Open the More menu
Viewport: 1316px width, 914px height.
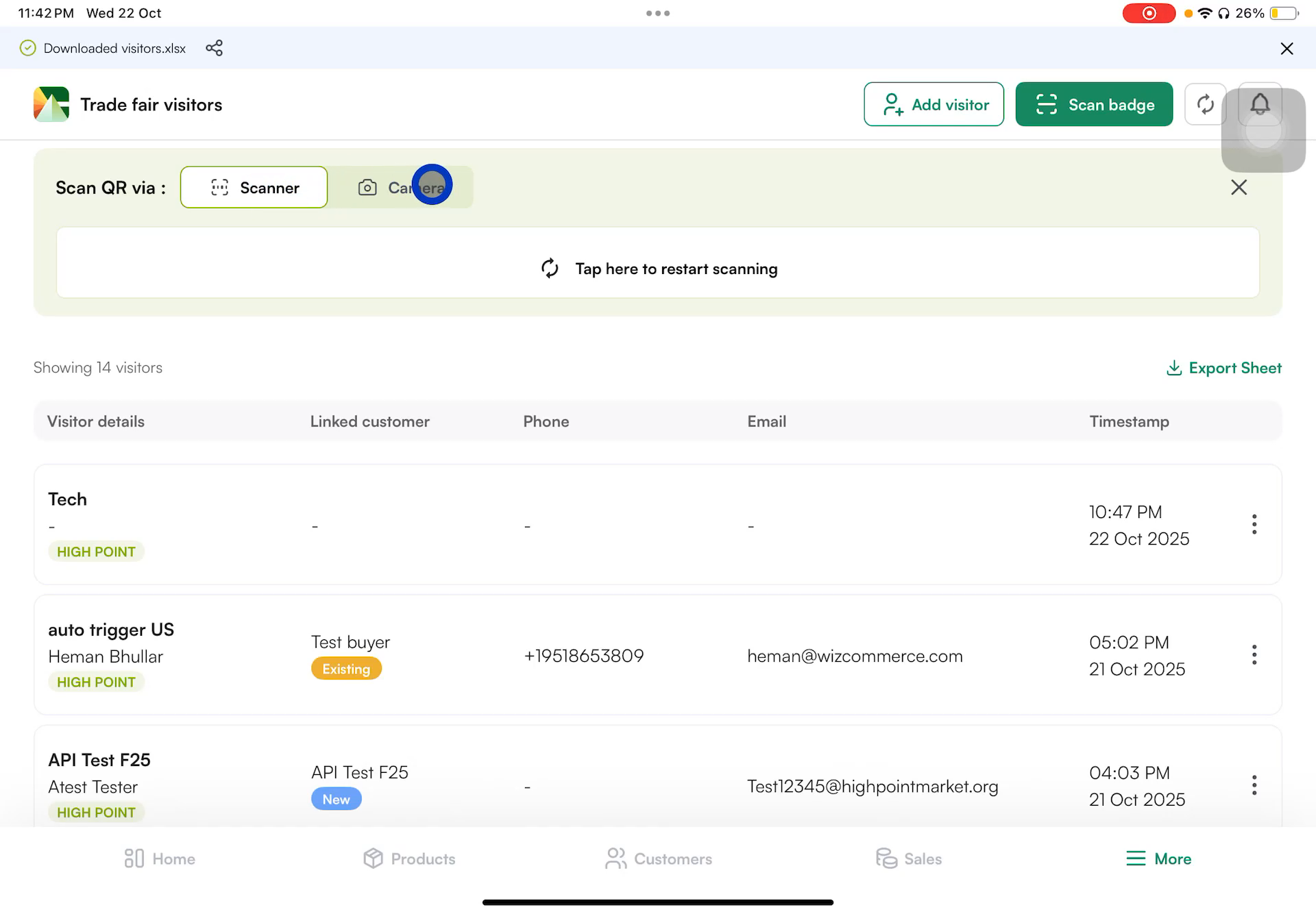click(1158, 858)
